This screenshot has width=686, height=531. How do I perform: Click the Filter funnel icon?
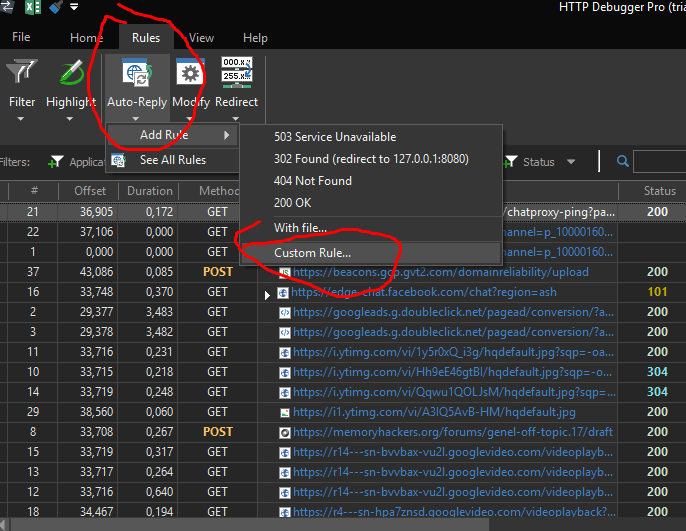21,71
